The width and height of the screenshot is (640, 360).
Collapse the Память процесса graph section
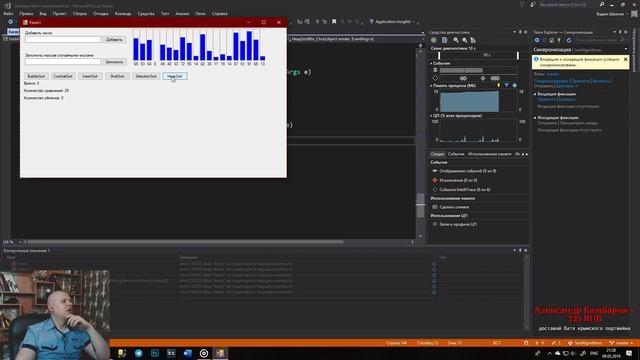coord(431,86)
